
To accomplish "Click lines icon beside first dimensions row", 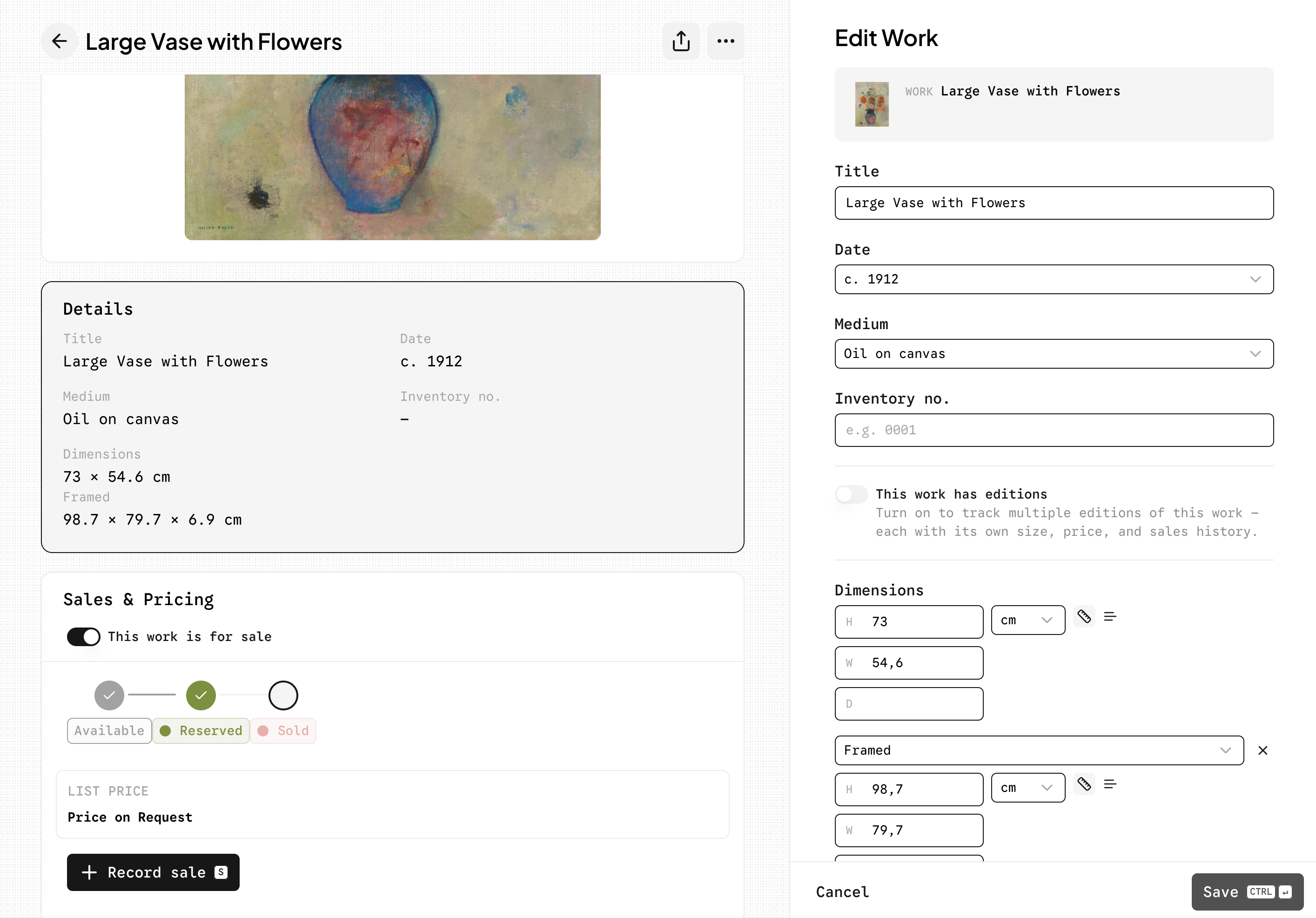I will tap(1110, 616).
